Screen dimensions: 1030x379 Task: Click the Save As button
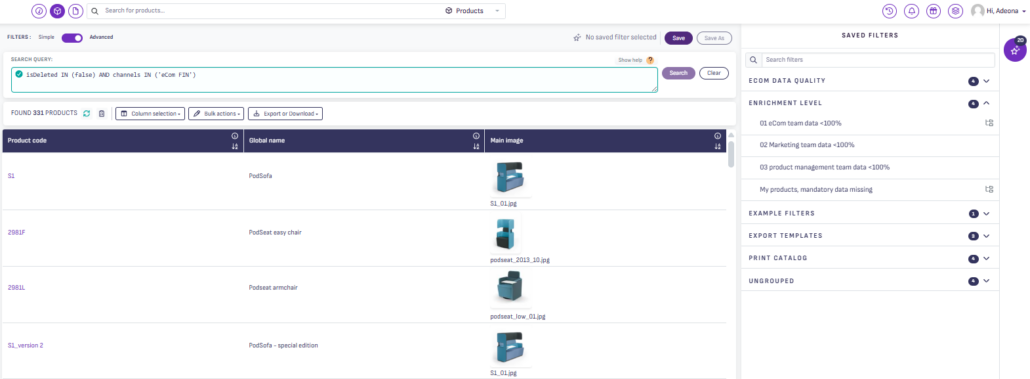click(714, 38)
